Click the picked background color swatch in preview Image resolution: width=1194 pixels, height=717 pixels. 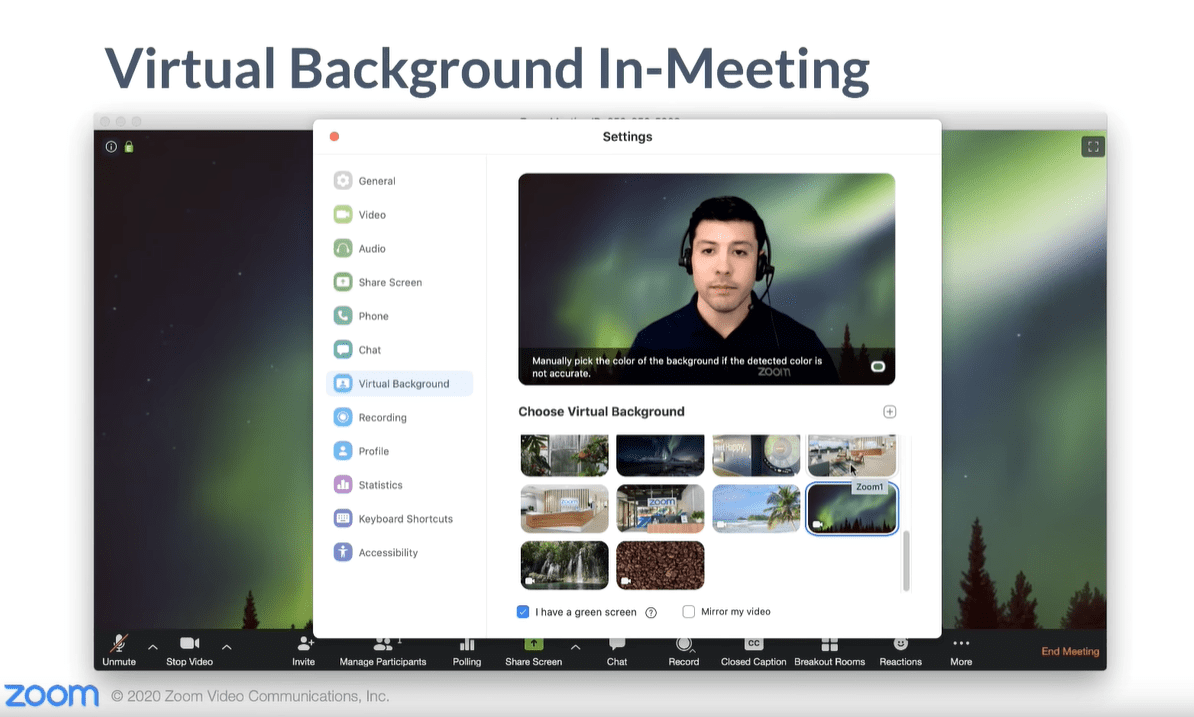878,367
